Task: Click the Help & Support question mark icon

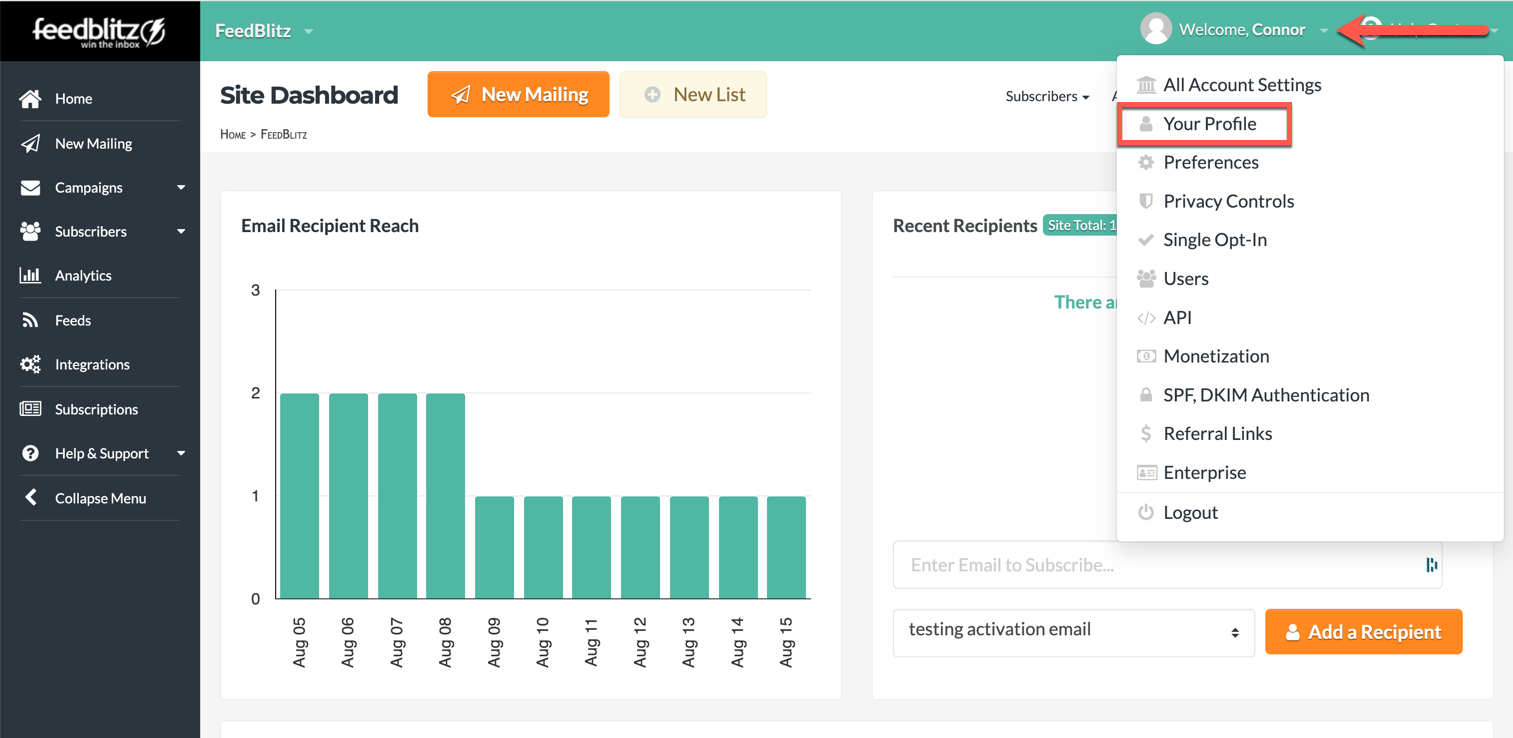Action: (x=31, y=453)
